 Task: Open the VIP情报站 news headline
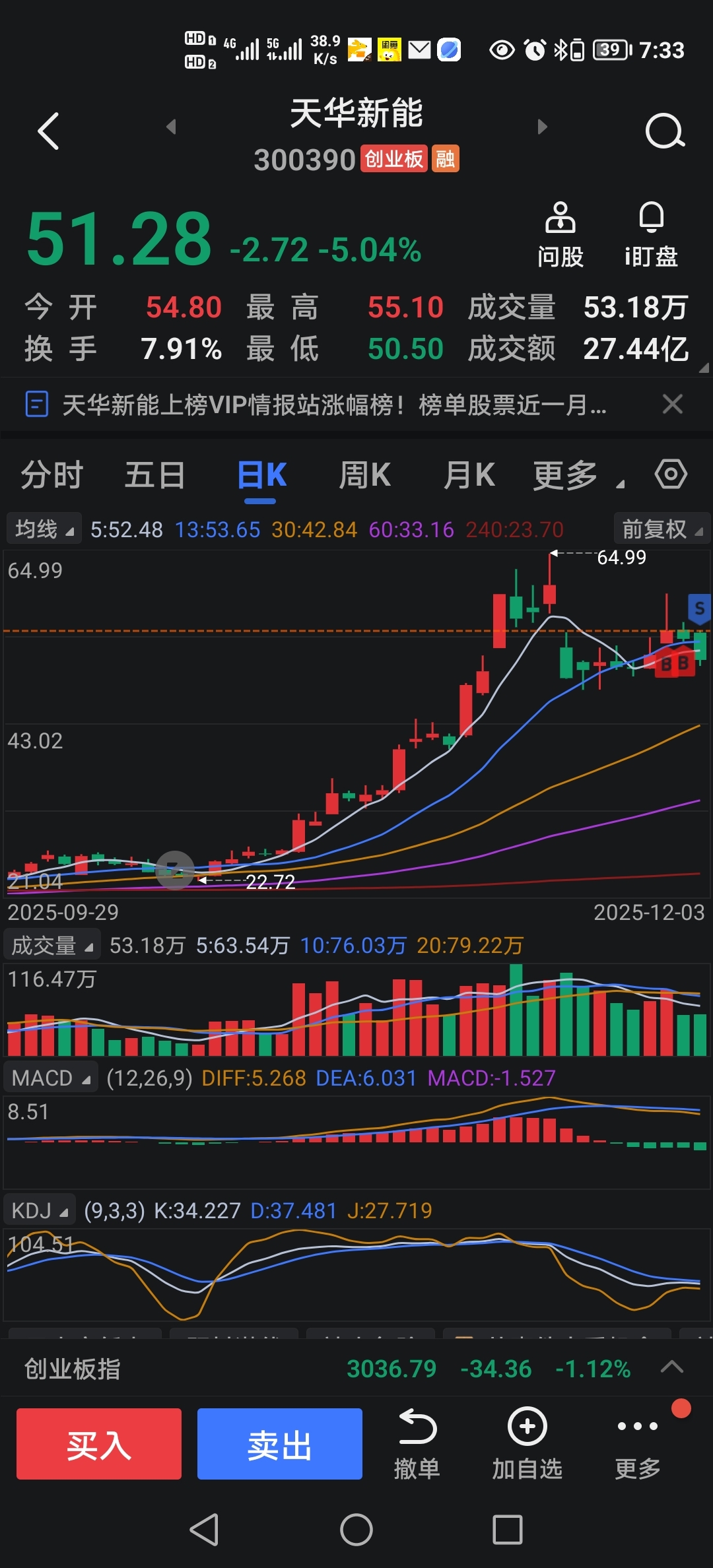pos(334,405)
